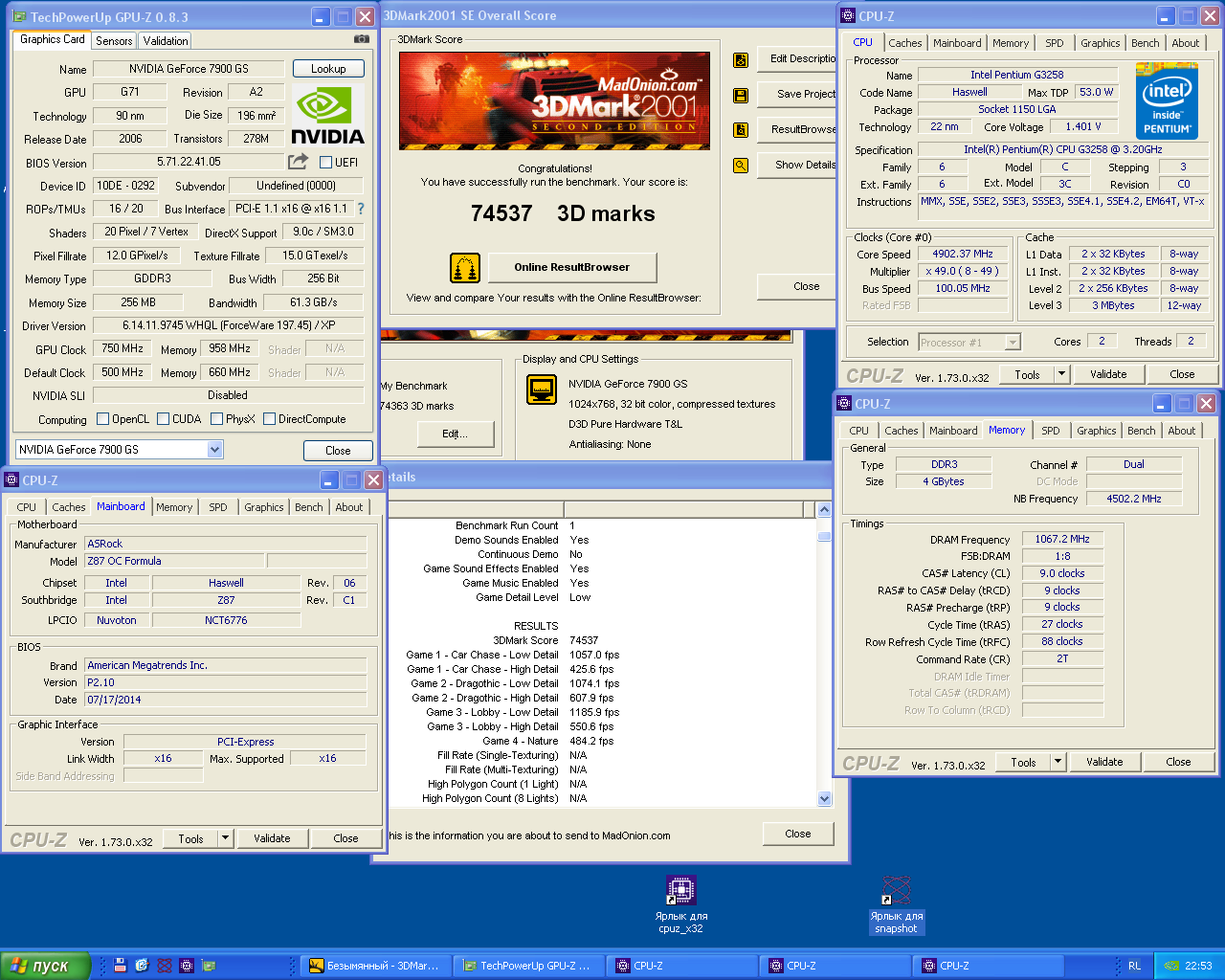Image resolution: width=1225 pixels, height=980 pixels.
Task: Click the Bus Interface question mark in GPU-Z
Action: (361, 208)
